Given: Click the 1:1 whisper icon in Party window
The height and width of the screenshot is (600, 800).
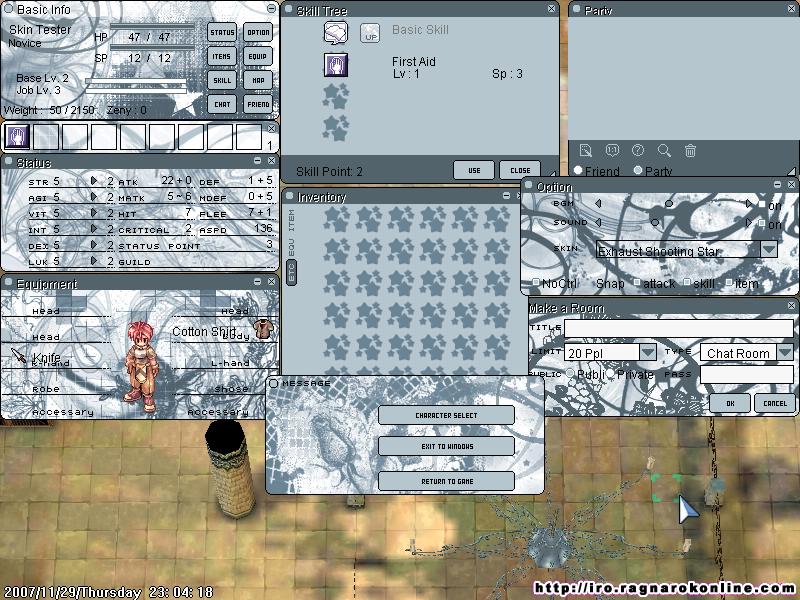Looking at the screenshot, I should (x=612, y=151).
